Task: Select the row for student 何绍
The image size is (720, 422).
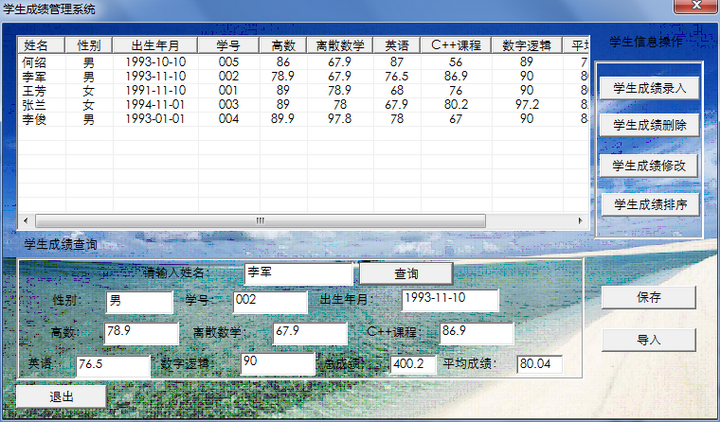Action: [303, 62]
